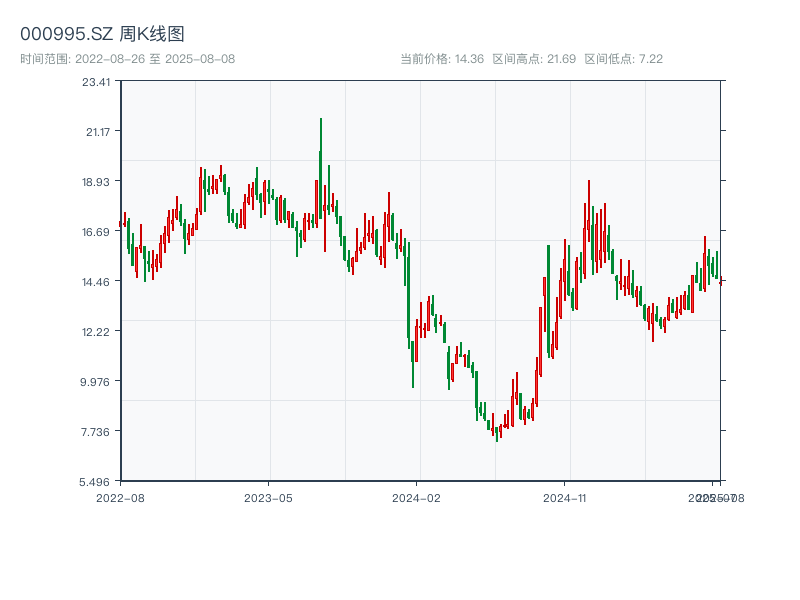Screen dimensions: 800x600
Task: Click the tallest green candle peaking near 21.69
Action: (320, 168)
